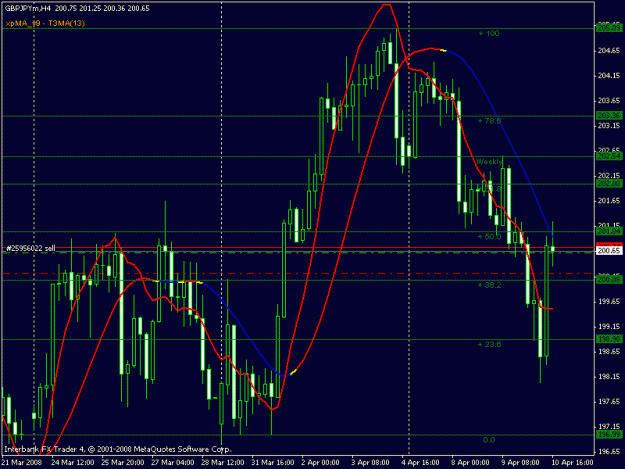625x469 pixels.
Task: Click the 199.15 price axis value
Action: click(x=609, y=326)
